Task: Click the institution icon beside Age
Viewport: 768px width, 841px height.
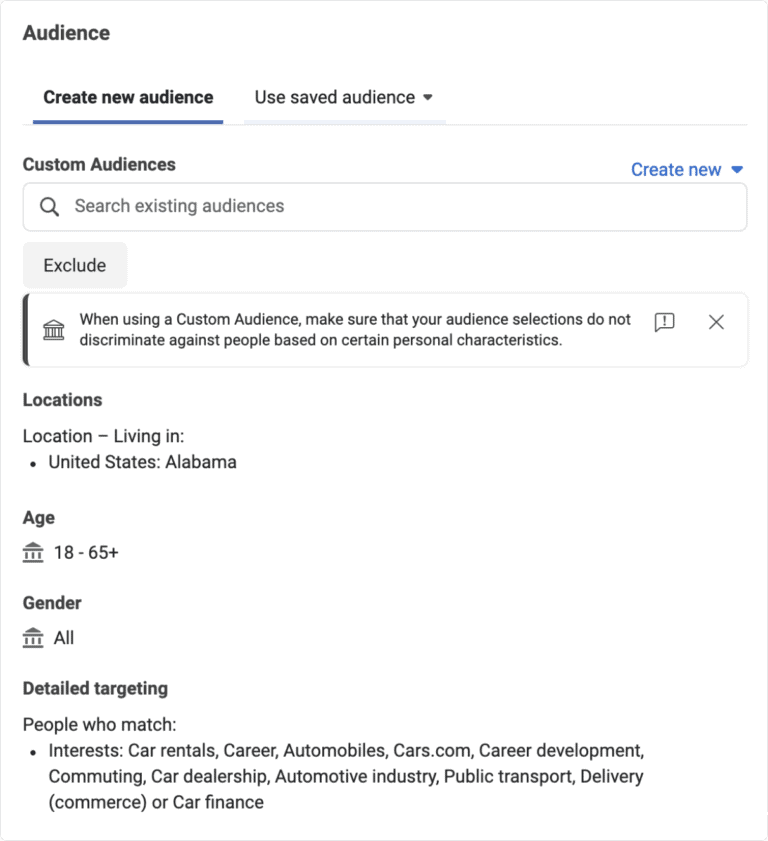Action: [33, 552]
